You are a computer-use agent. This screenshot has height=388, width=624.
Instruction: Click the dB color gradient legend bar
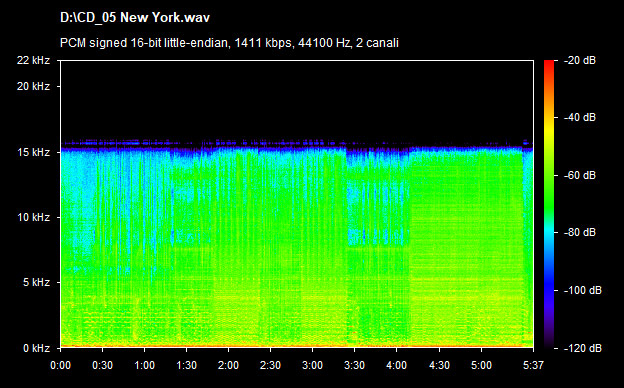click(x=549, y=204)
